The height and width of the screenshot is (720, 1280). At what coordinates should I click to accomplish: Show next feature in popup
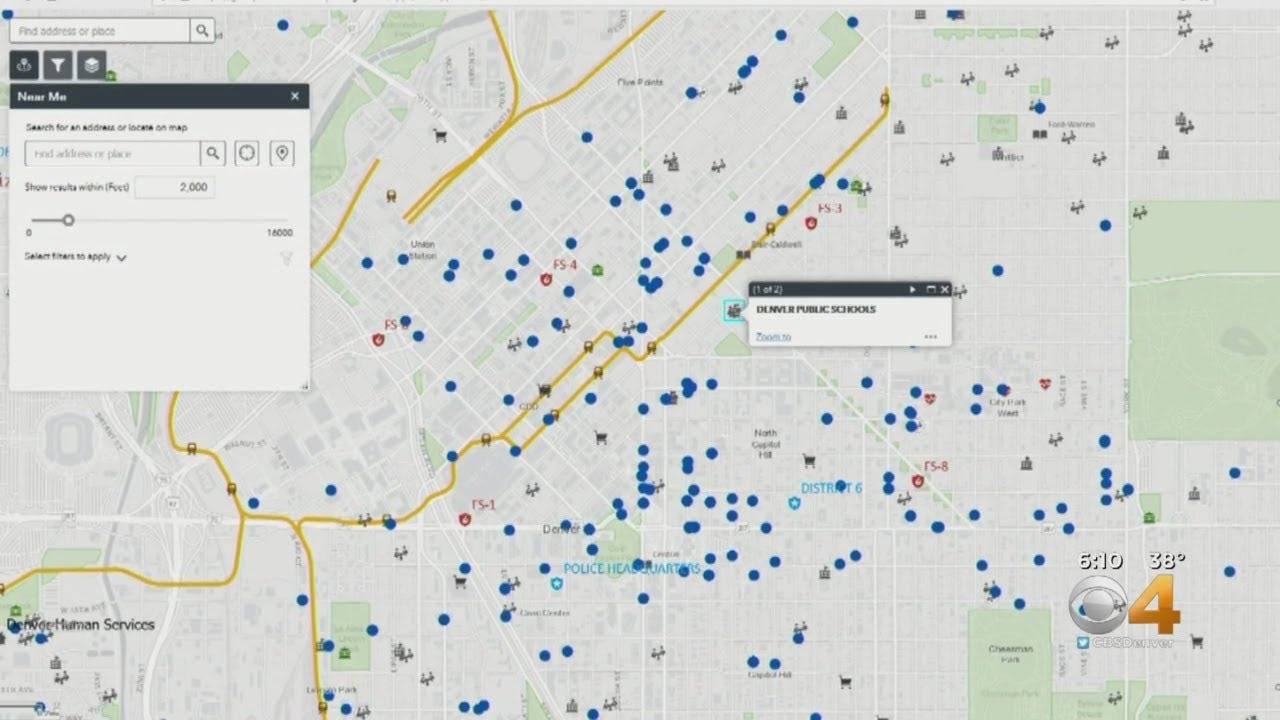pos(913,290)
